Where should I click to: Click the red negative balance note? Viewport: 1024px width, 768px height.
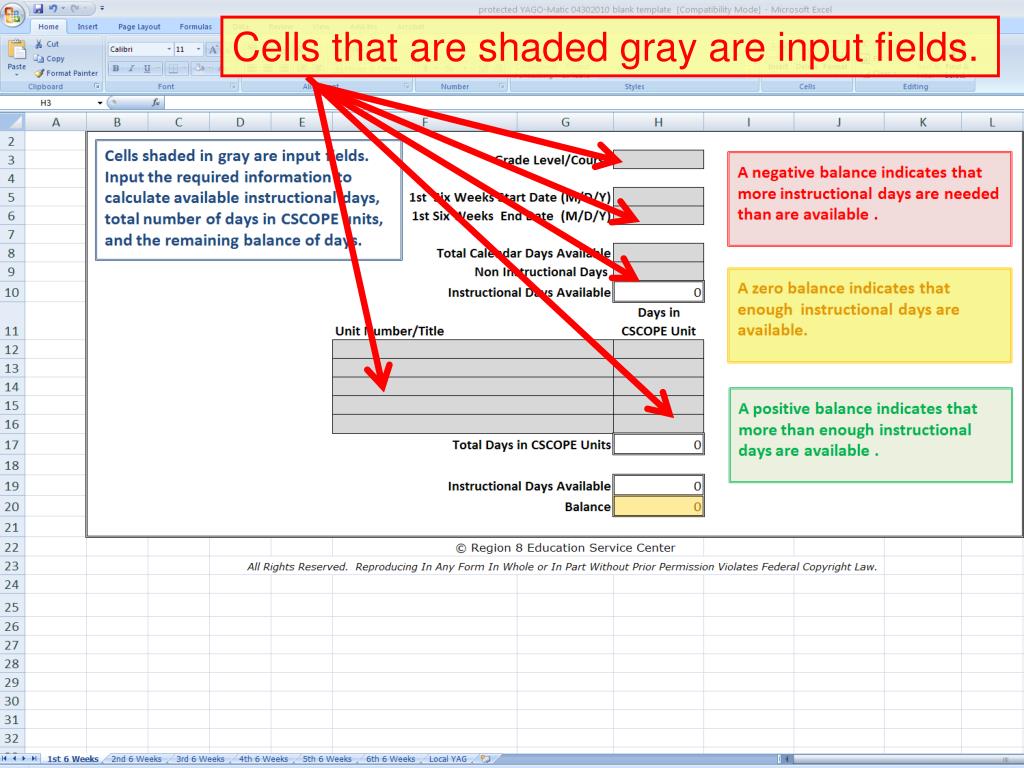(869, 199)
